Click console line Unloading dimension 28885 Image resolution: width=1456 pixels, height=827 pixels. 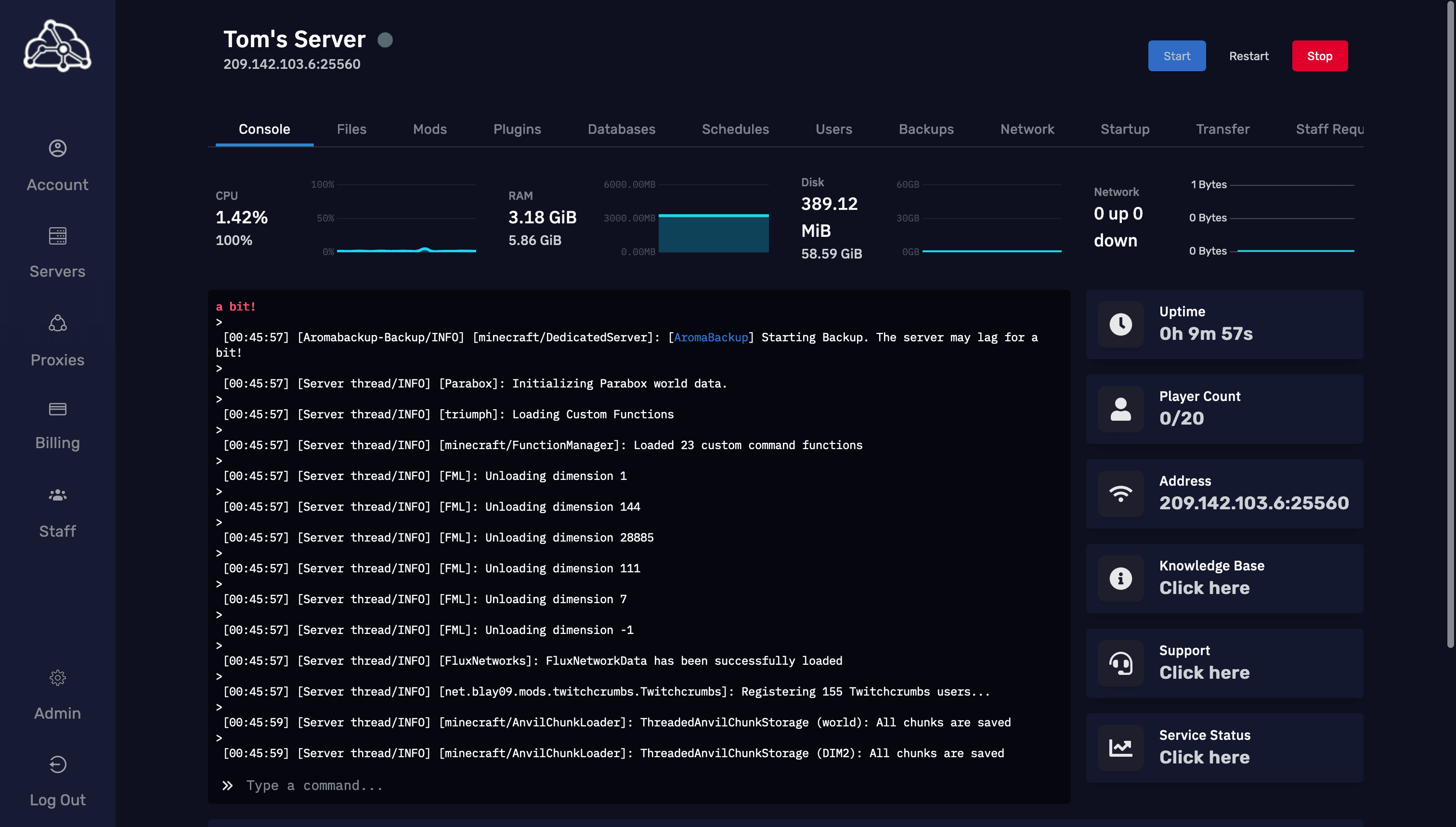pos(438,537)
